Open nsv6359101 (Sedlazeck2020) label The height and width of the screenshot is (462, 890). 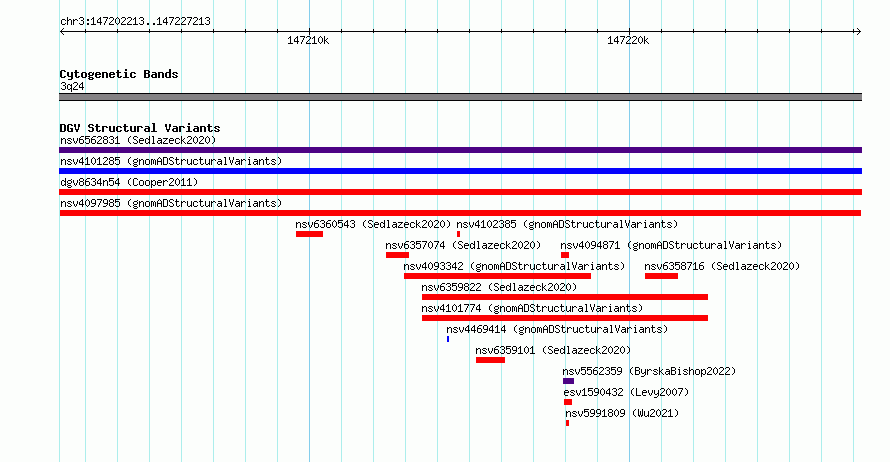coord(553,350)
